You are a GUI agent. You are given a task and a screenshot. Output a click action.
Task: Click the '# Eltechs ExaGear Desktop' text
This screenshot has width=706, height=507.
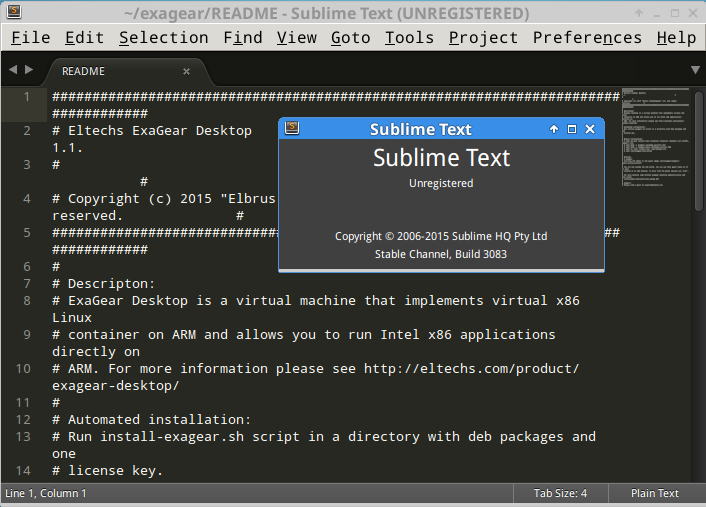tap(152, 131)
